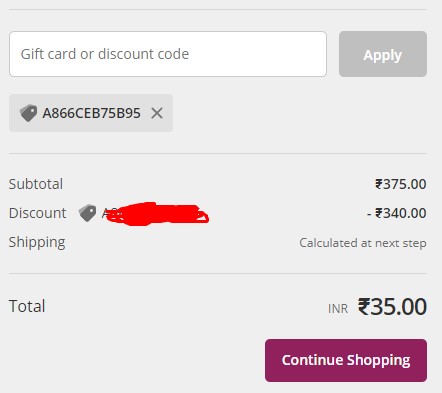Click the Total label
The width and height of the screenshot is (442, 393).
pos(27,306)
